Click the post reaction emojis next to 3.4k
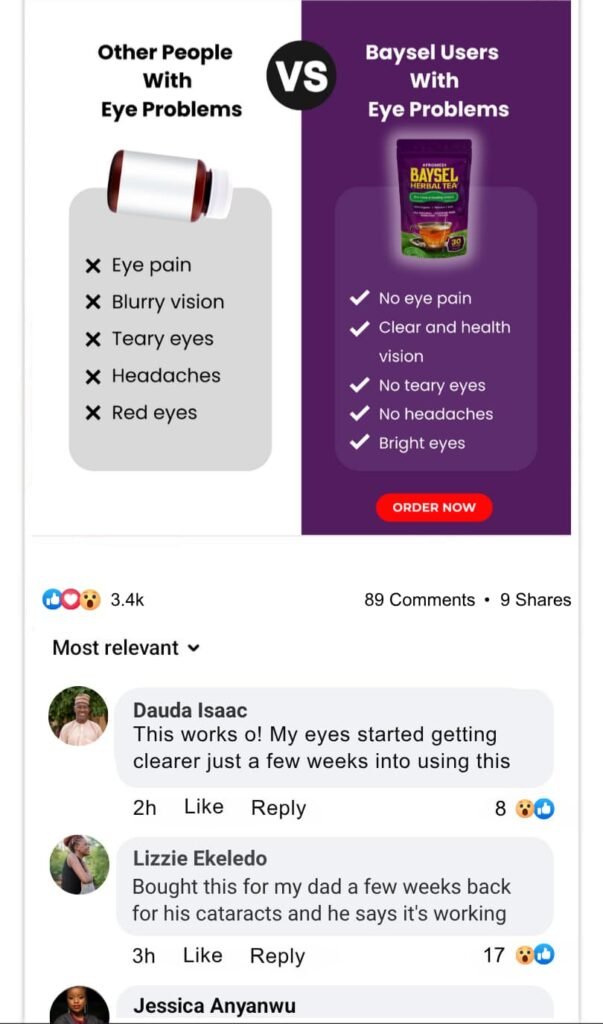This screenshot has width=603, height=1024. [x=71, y=600]
